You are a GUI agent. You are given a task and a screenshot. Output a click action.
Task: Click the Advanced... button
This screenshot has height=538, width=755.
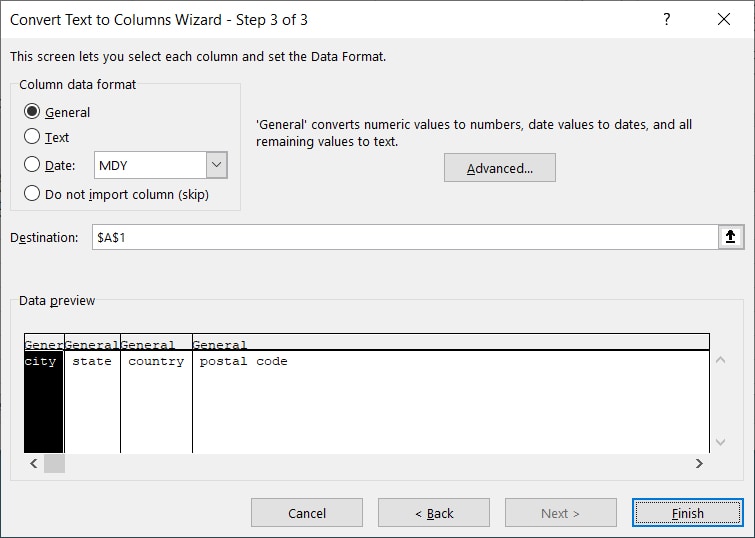point(500,168)
